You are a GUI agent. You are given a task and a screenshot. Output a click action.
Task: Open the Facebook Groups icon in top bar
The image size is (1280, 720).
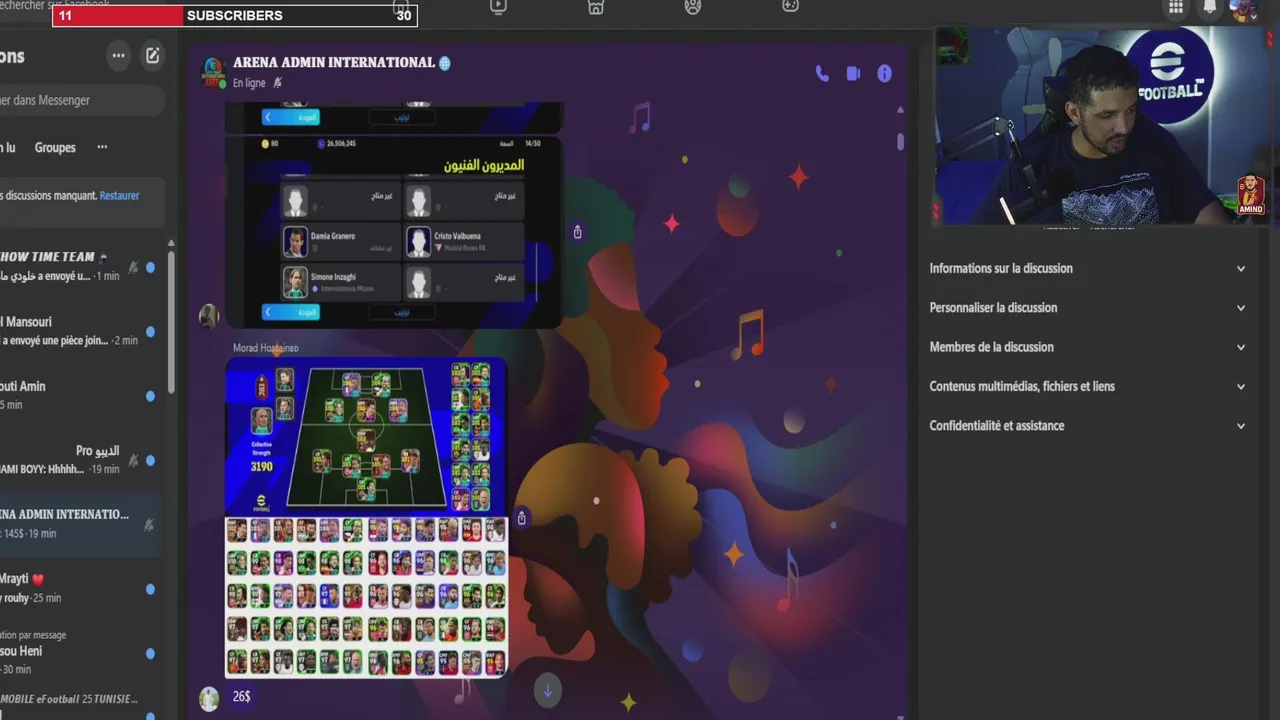click(693, 7)
